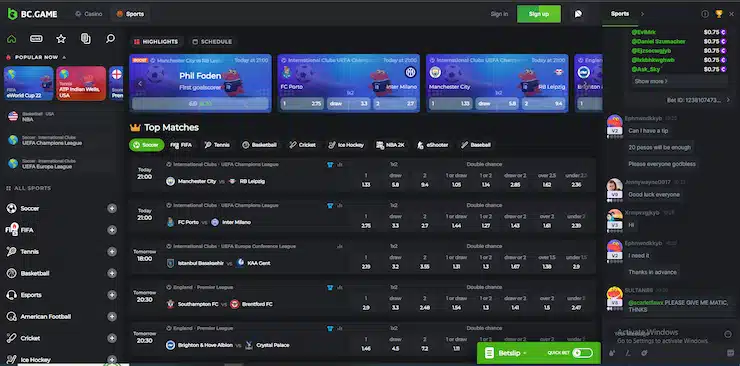Viewport: 740px width, 366px height.
Task: Filter top matches by FIFA
Action: (181, 145)
